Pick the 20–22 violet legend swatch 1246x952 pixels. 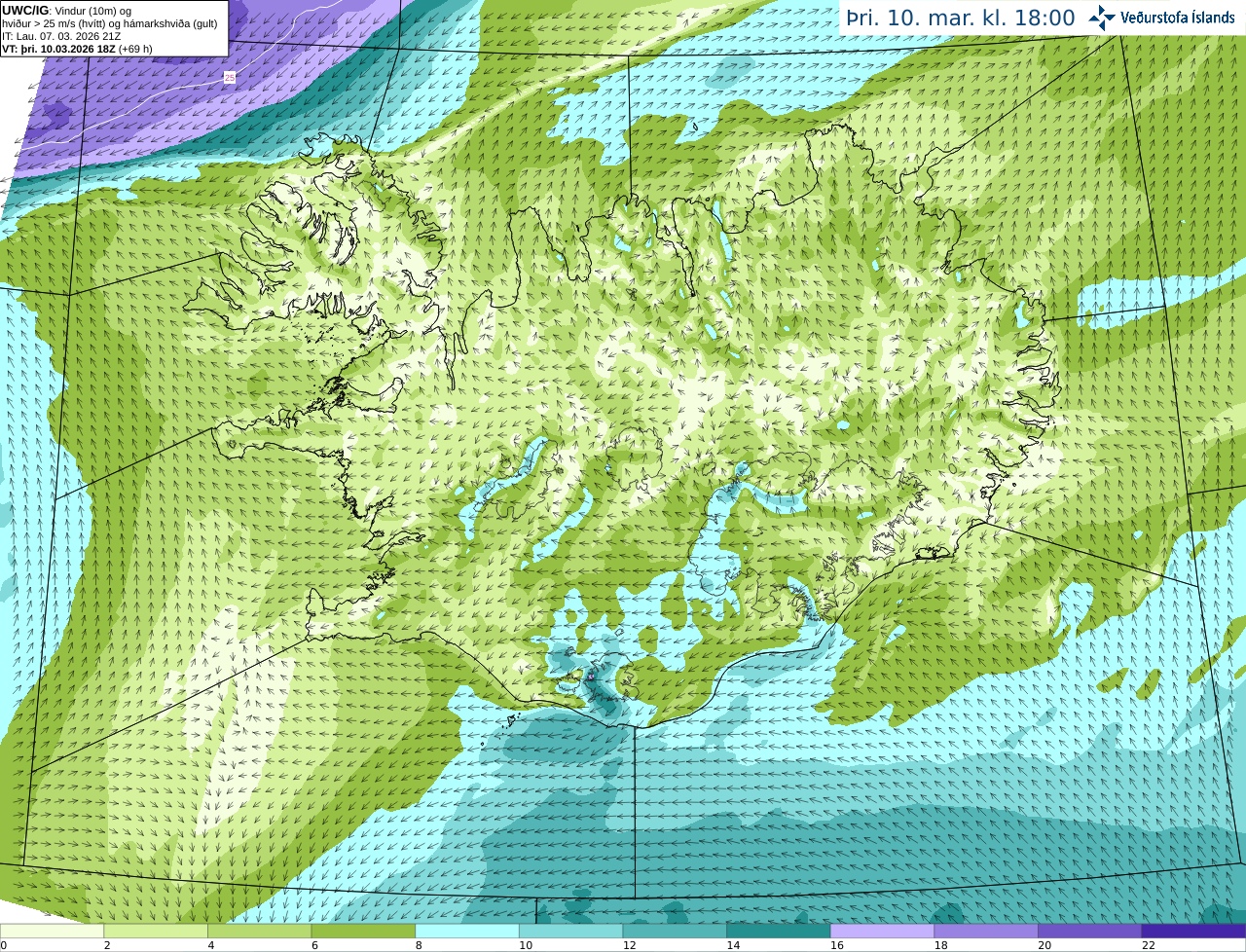(x=1090, y=932)
